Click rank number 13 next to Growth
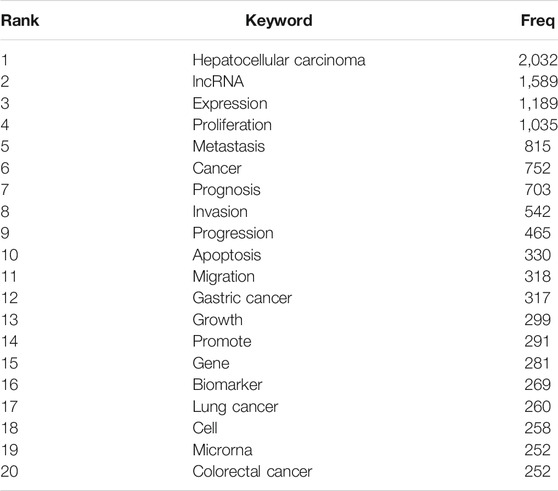 point(10,320)
